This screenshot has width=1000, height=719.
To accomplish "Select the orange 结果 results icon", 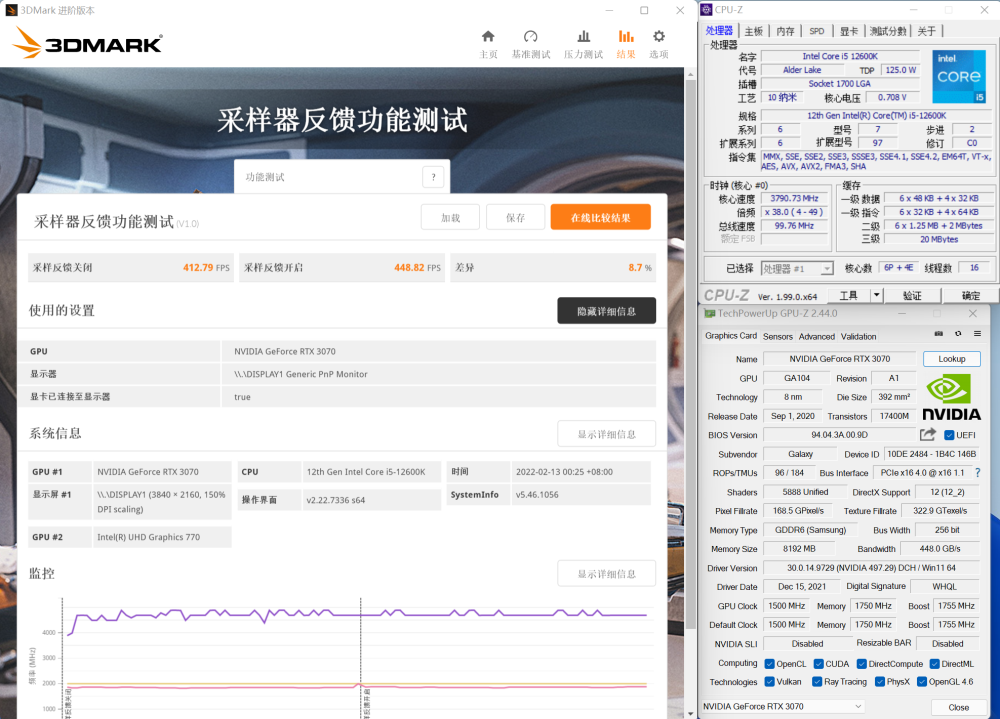I will (x=626, y=36).
